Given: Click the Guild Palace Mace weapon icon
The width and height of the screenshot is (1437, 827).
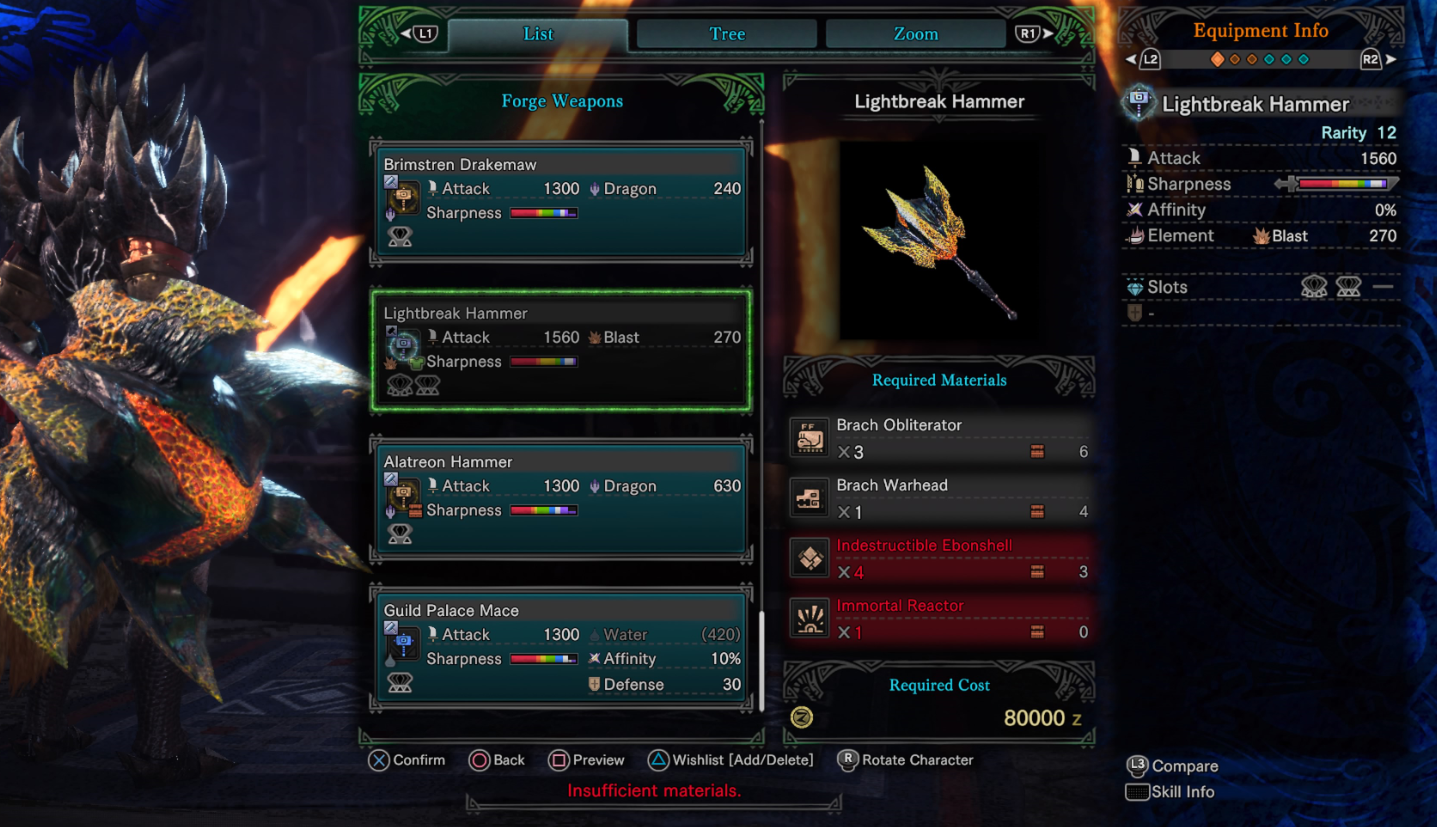Looking at the screenshot, I should (x=402, y=645).
